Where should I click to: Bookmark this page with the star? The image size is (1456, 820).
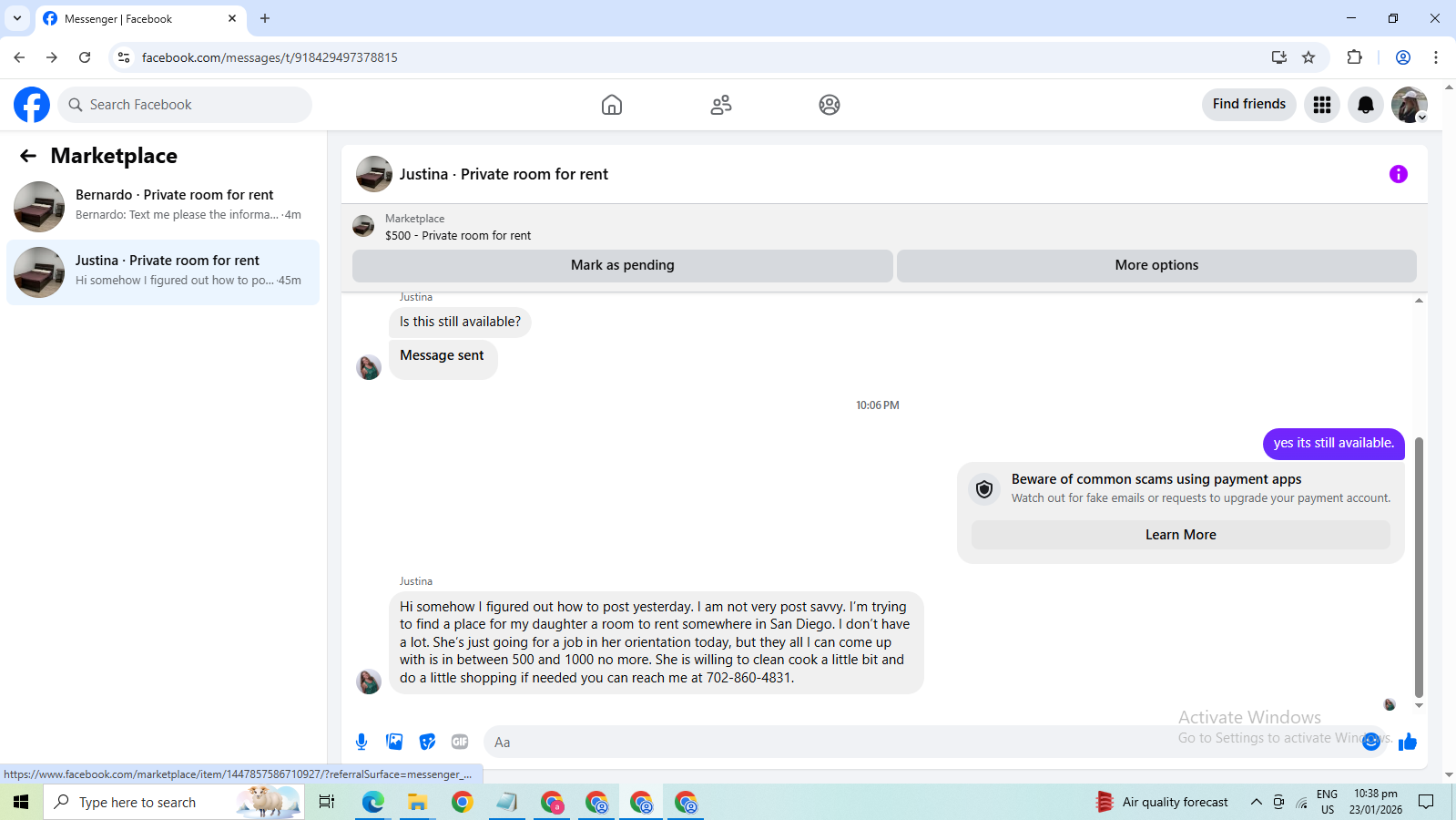1308,57
